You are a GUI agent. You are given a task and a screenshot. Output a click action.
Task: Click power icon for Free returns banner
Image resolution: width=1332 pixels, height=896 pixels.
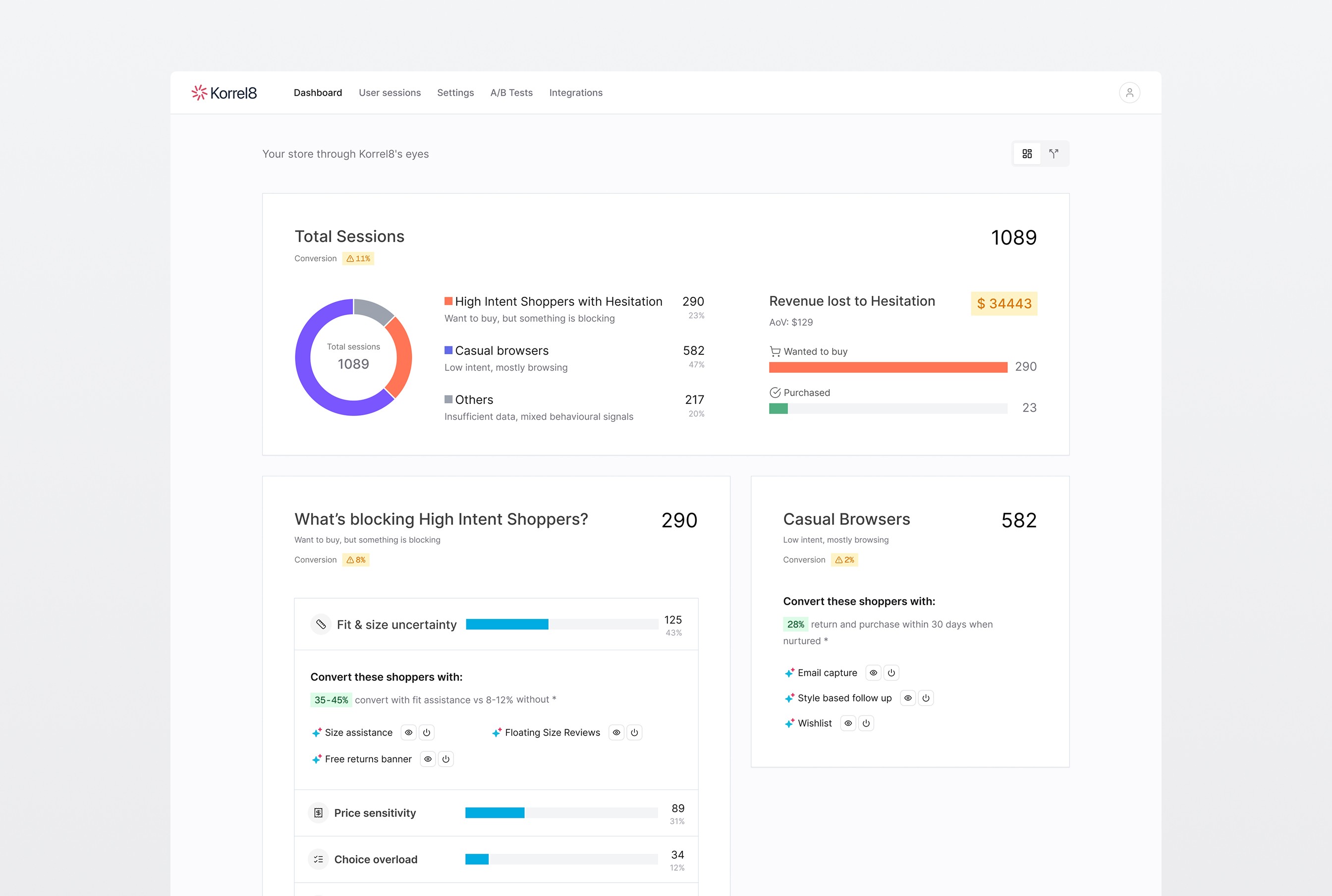(x=445, y=759)
